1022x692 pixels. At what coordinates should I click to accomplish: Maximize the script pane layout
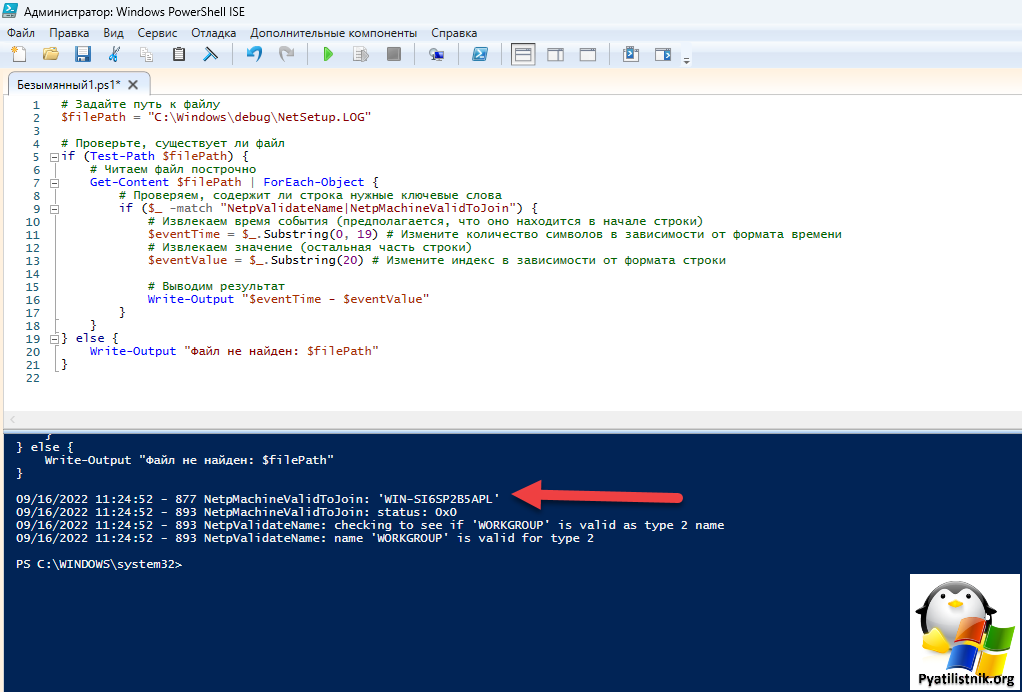588,54
